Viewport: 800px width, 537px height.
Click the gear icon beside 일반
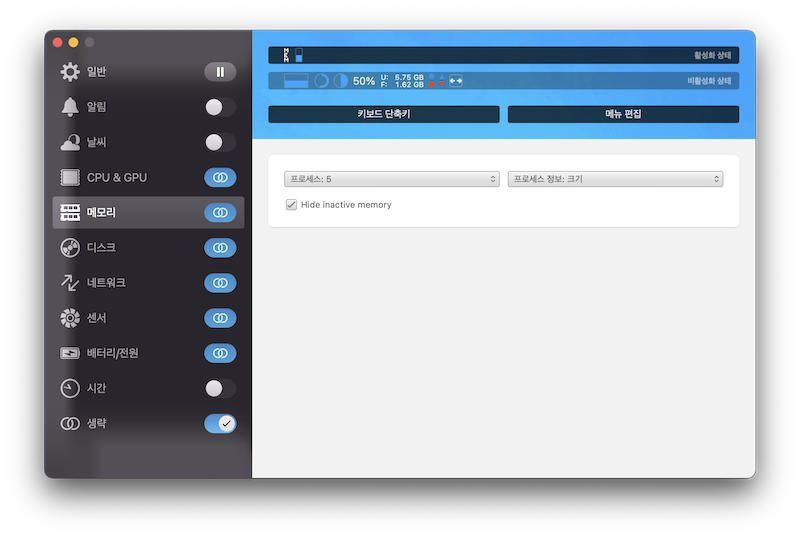70,72
